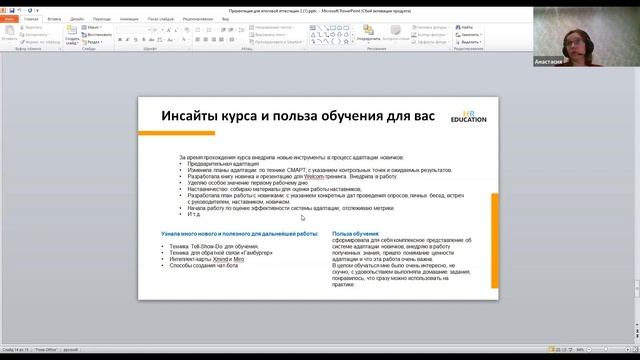Click Преобразовать в SmartArt
The image size is (640, 360).
point(276,42)
